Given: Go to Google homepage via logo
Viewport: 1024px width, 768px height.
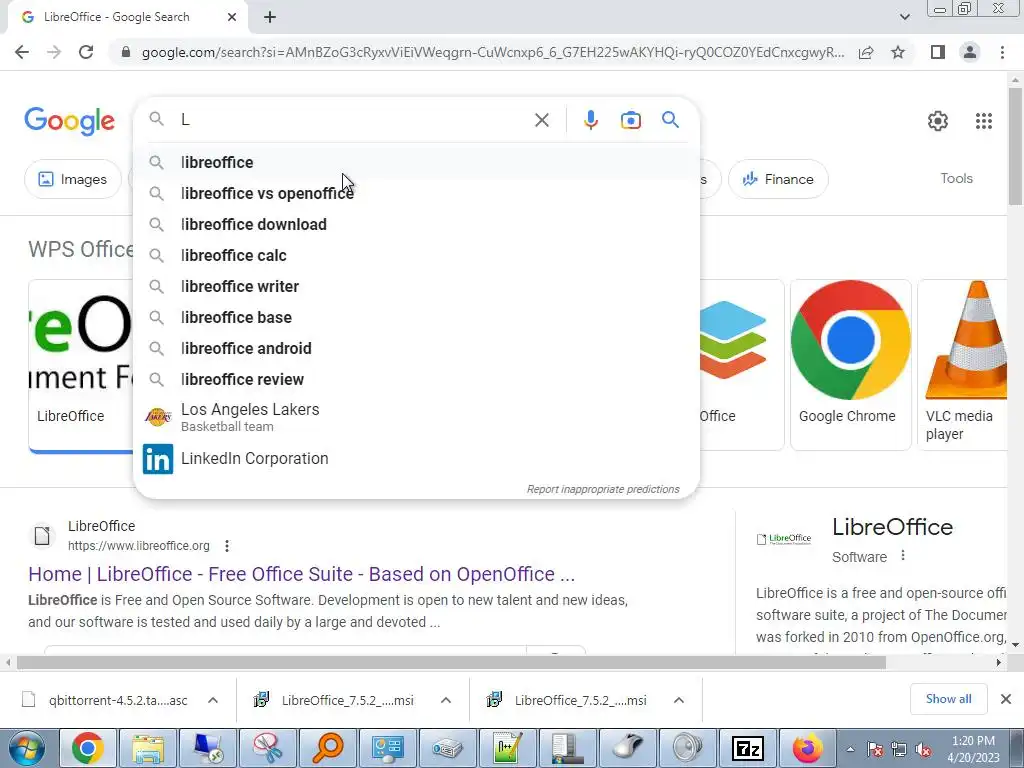Looking at the screenshot, I should pos(69,121).
